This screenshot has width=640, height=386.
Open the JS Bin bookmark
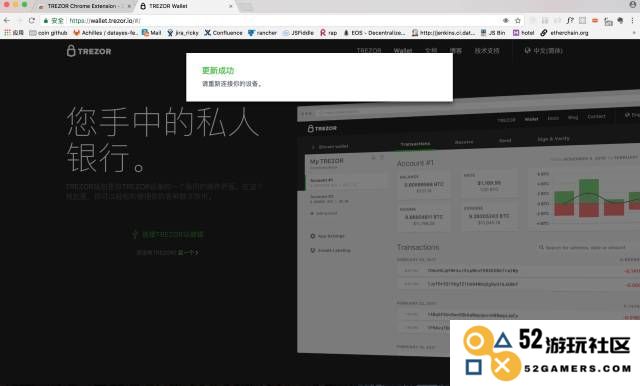(493, 33)
